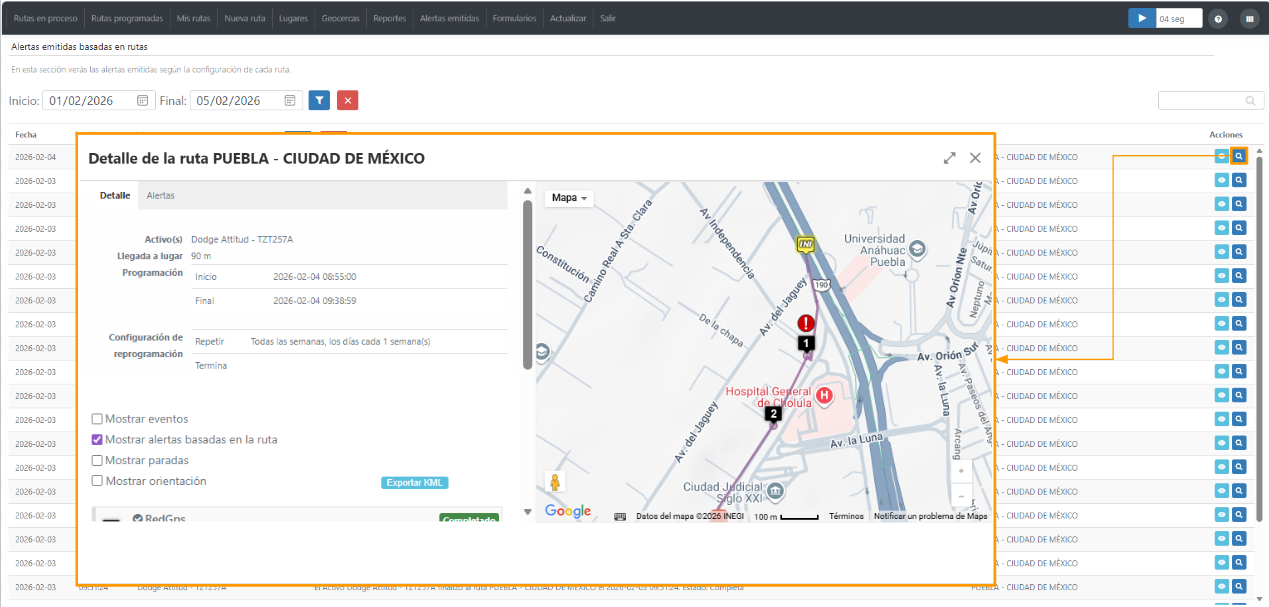Image resolution: width=1269 pixels, height=607 pixels.
Task: Click the yellow INI start marker on map
Action: coord(805,244)
